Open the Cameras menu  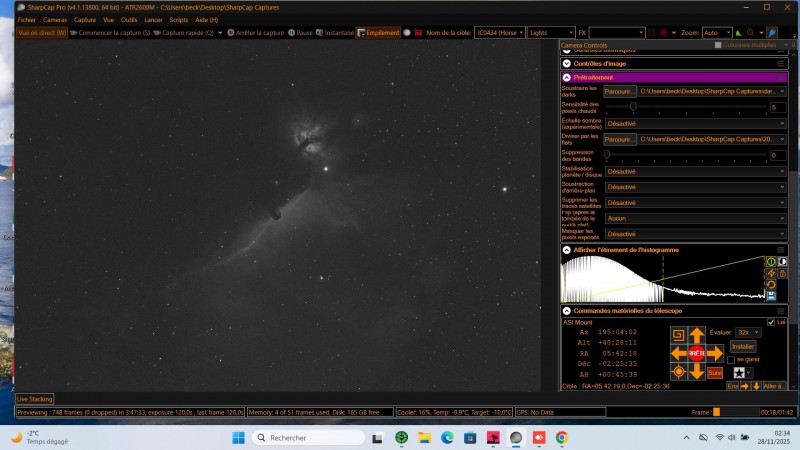coord(55,20)
